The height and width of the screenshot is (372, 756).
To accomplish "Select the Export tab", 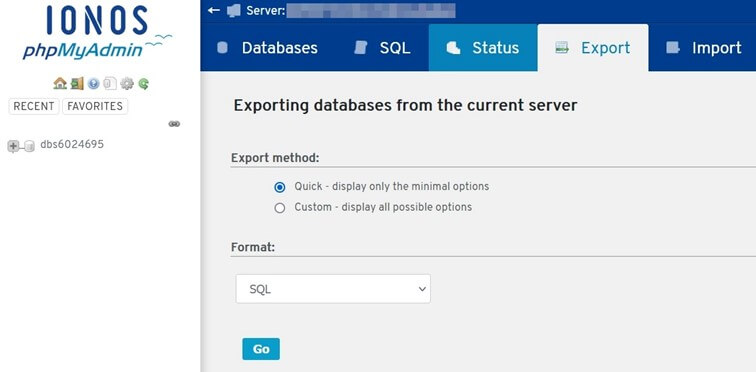I will 593,48.
